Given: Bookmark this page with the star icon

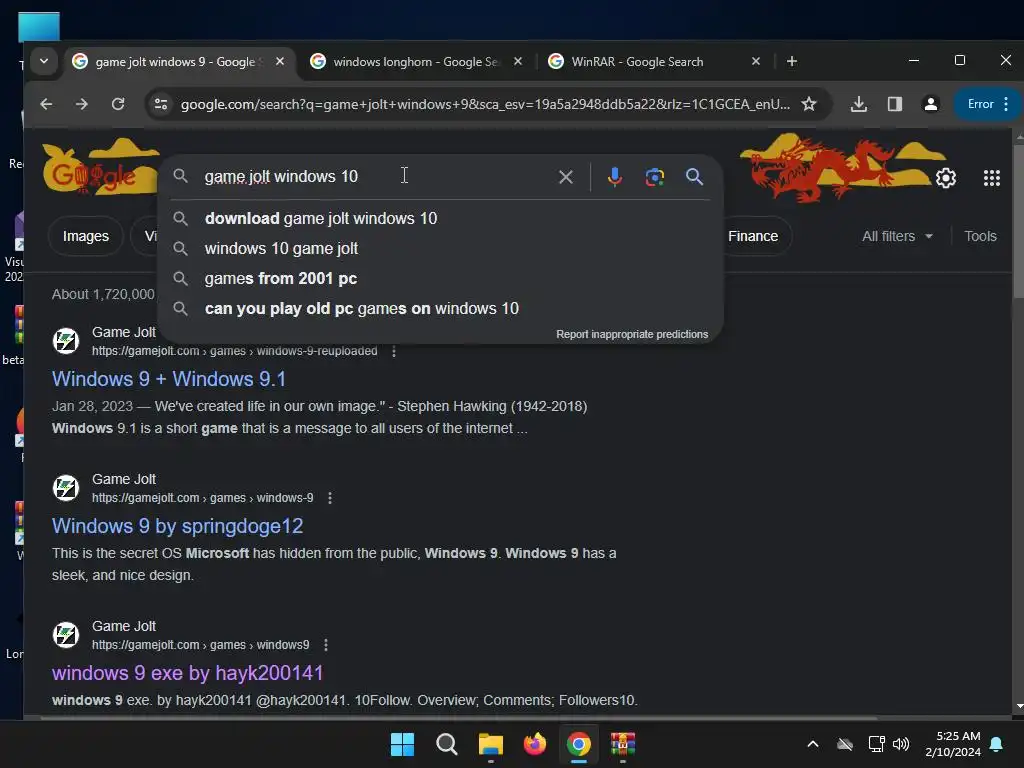Looking at the screenshot, I should [808, 104].
